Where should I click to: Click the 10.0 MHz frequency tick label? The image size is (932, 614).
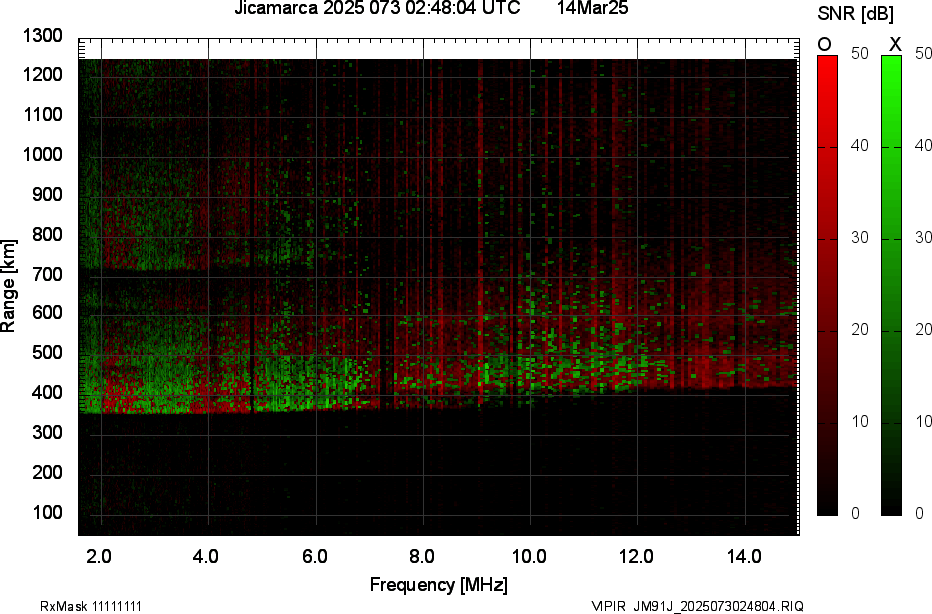pos(529,556)
